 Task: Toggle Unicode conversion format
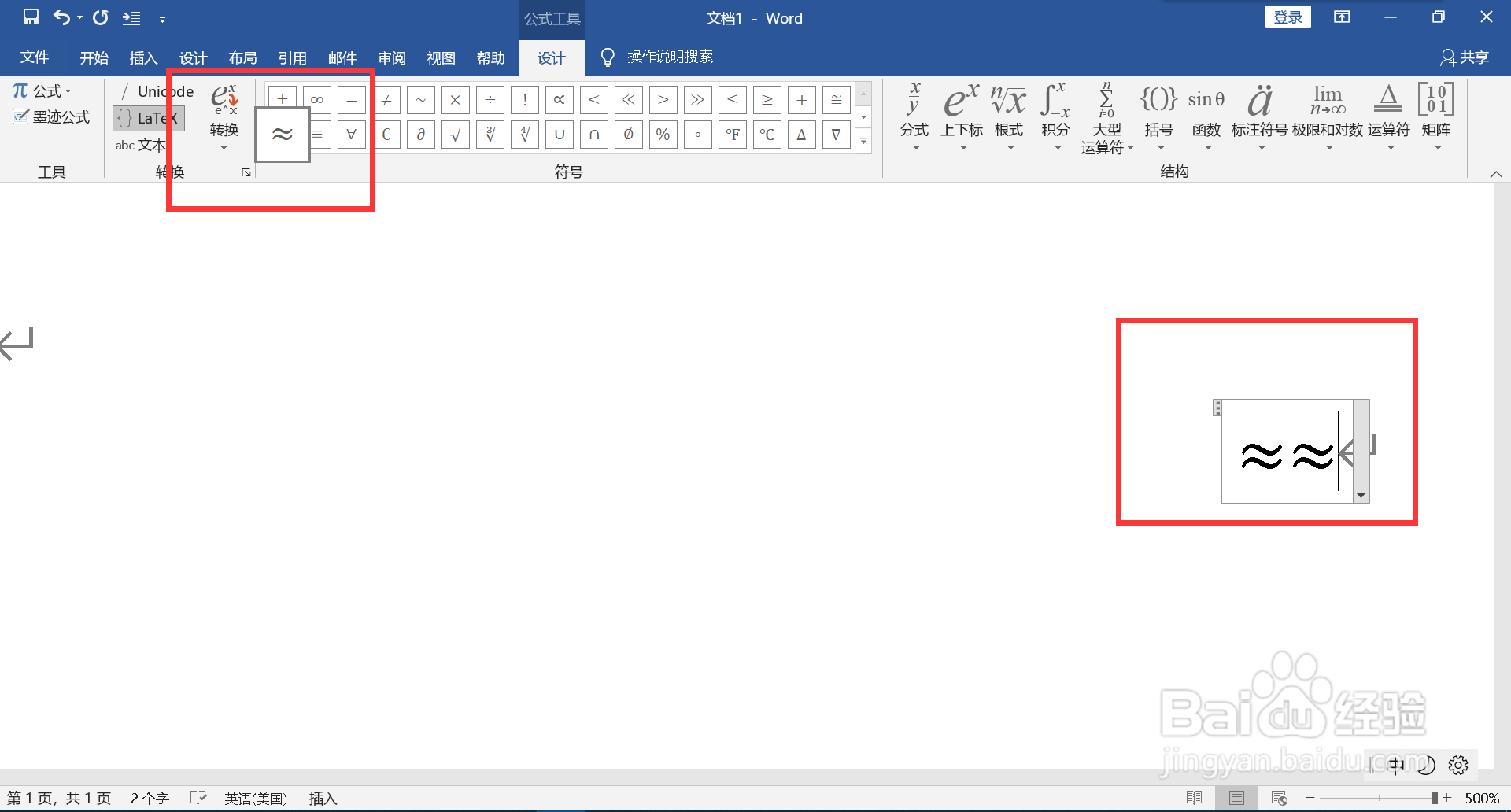coord(155,91)
